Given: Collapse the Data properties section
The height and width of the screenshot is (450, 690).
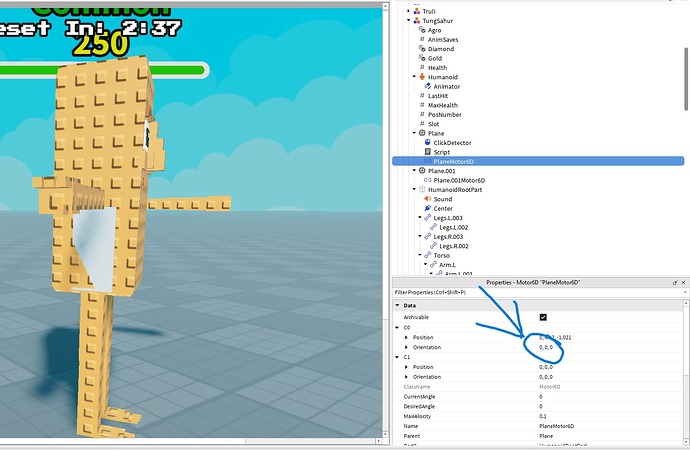Looking at the screenshot, I should click(397, 305).
